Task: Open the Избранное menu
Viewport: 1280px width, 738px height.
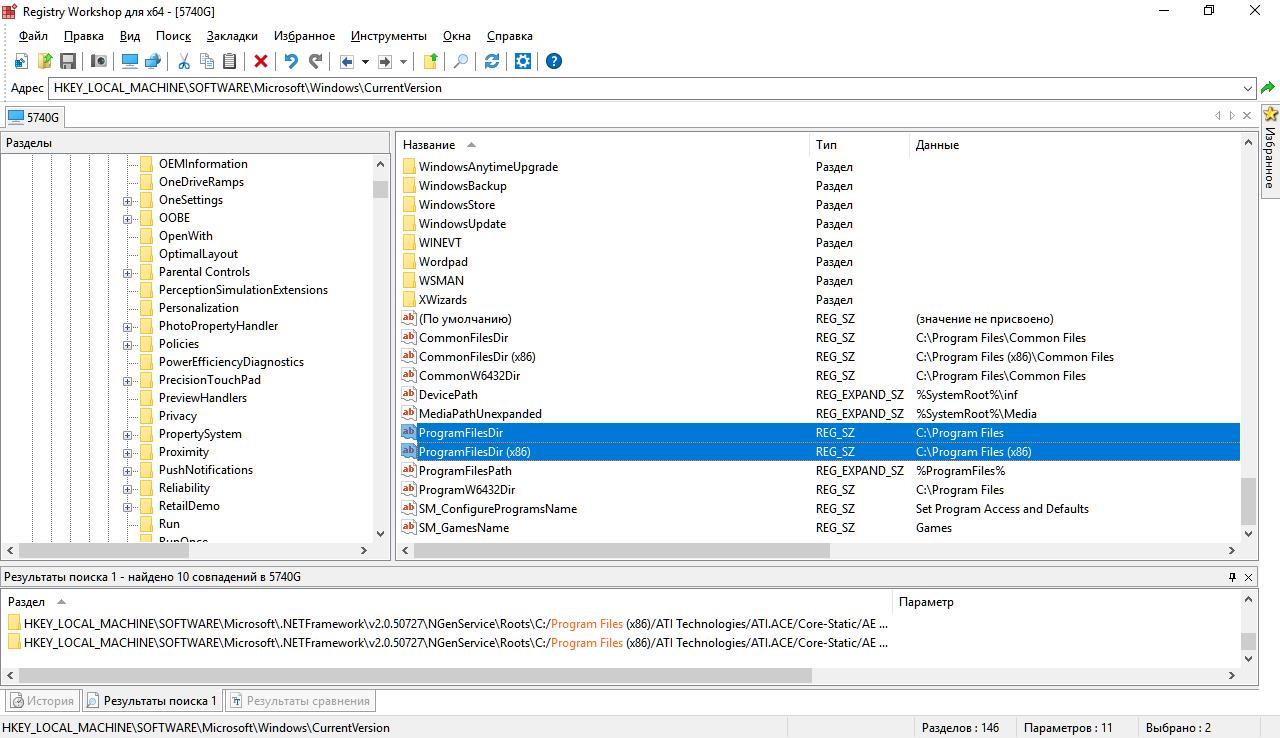Action: click(x=304, y=36)
